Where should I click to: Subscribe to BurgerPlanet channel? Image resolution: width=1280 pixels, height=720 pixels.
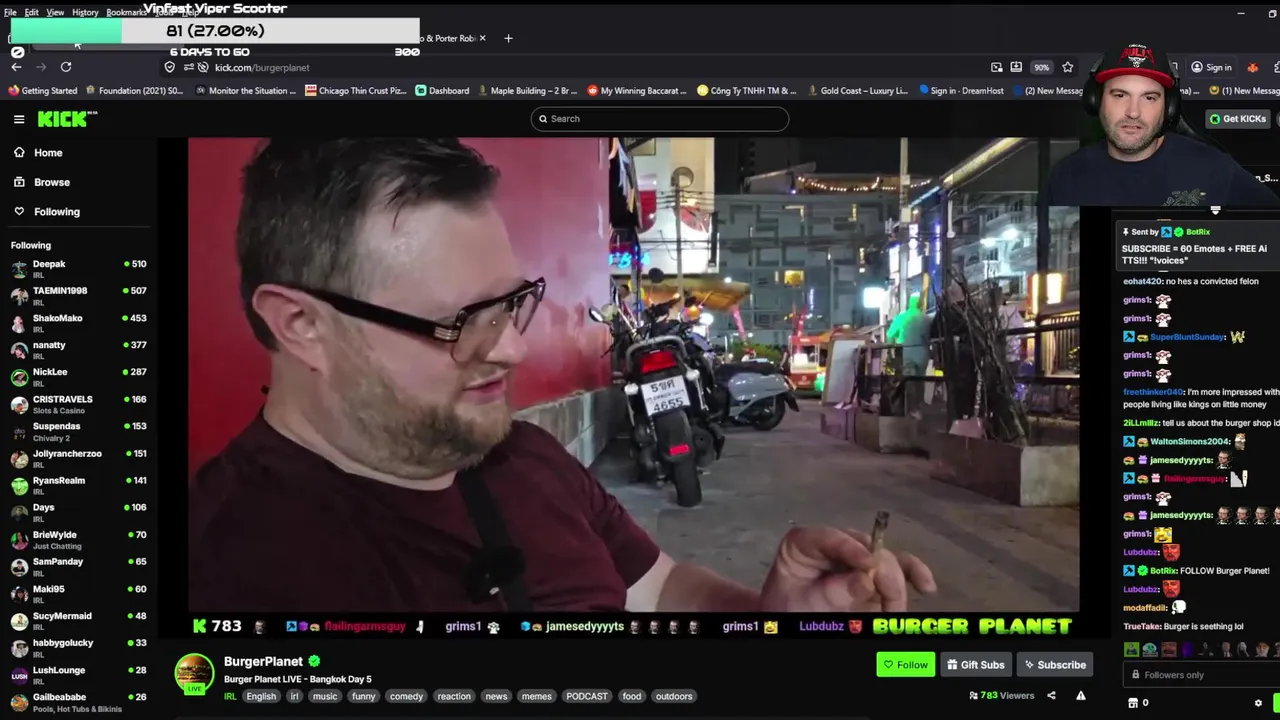click(1054, 665)
